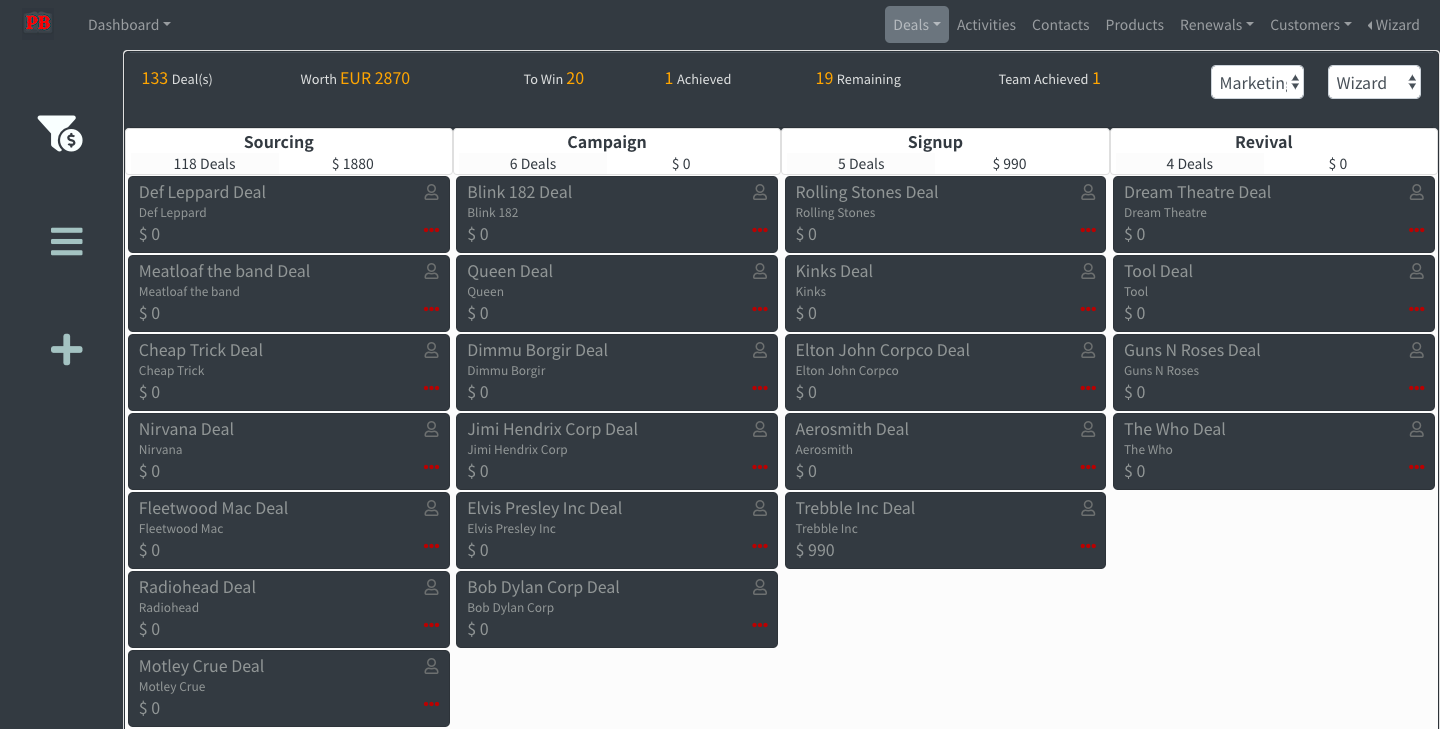Image resolution: width=1440 pixels, height=729 pixels.
Task: Click the Elton John Corpco company name
Action: click(847, 371)
